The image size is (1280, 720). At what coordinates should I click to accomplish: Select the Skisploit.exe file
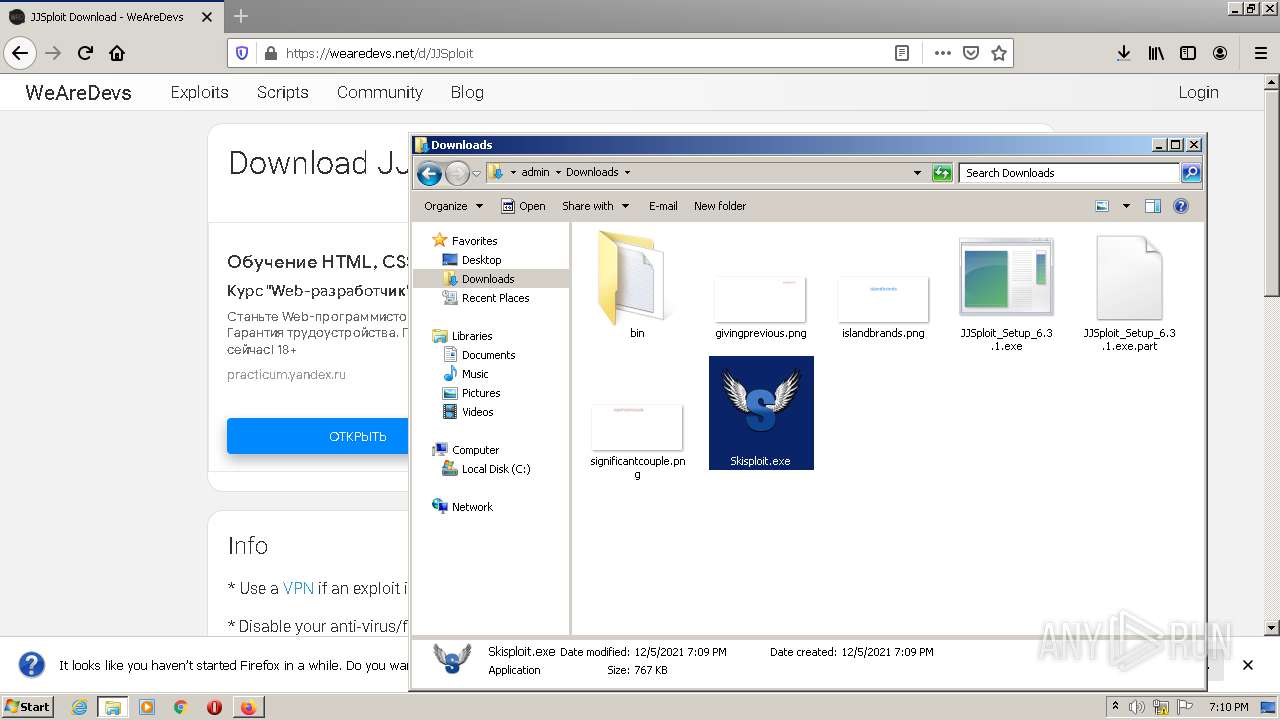click(761, 413)
